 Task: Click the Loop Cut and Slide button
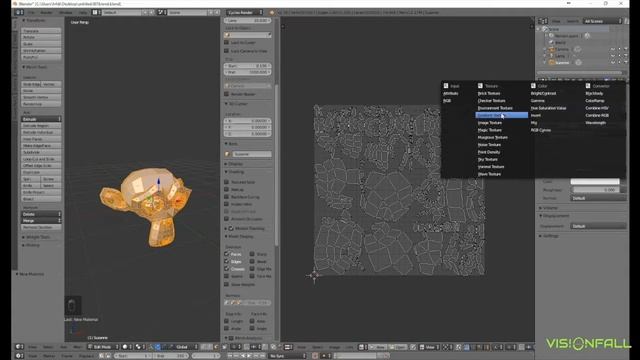point(41,159)
